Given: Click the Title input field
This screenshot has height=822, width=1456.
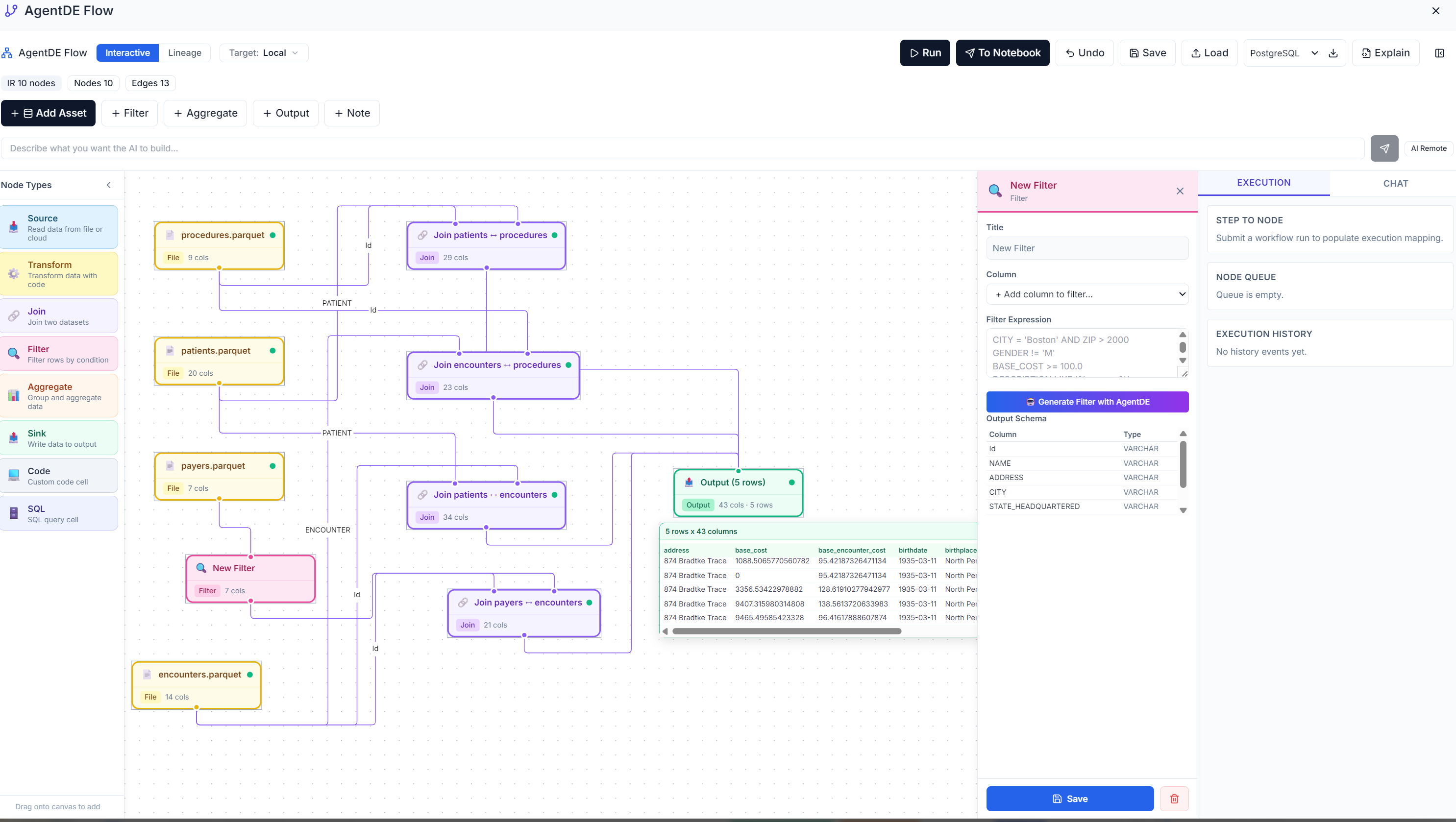Looking at the screenshot, I should (x=1087, y=248).
